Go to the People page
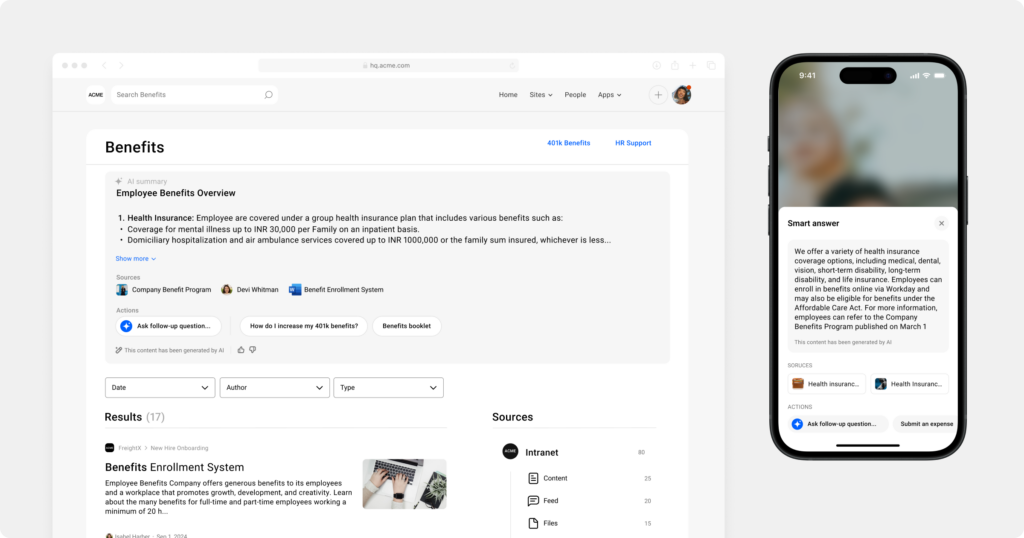1024x538 pixels. point(575,95)
